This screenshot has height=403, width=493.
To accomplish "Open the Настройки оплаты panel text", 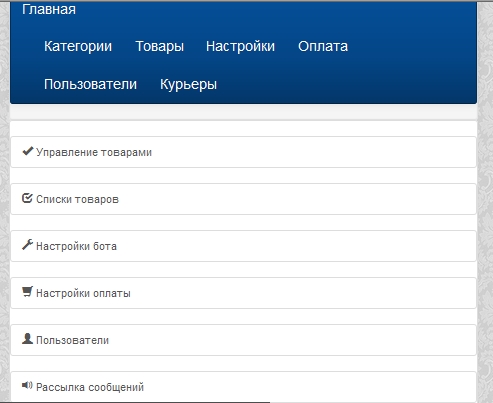I will coord(83,293).
